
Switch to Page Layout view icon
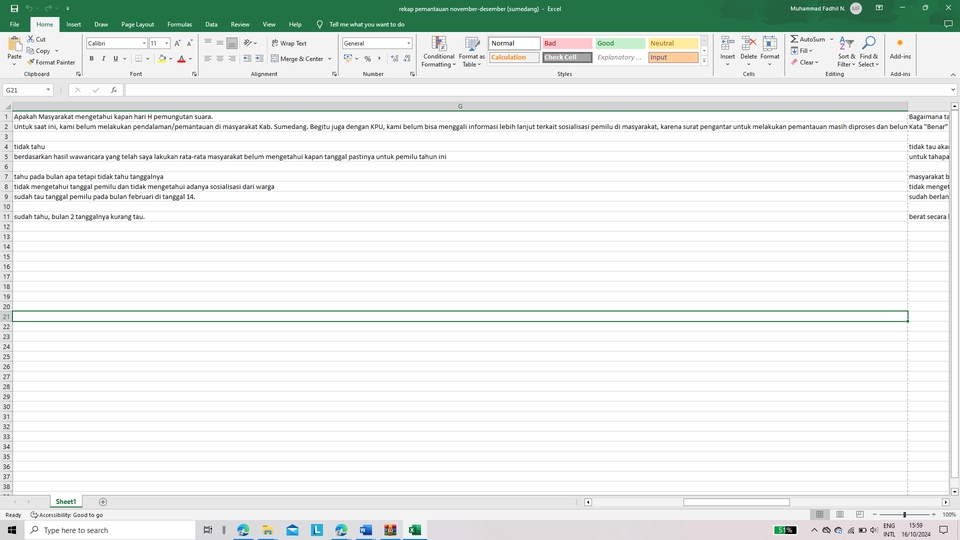click(x=839, y=514)
